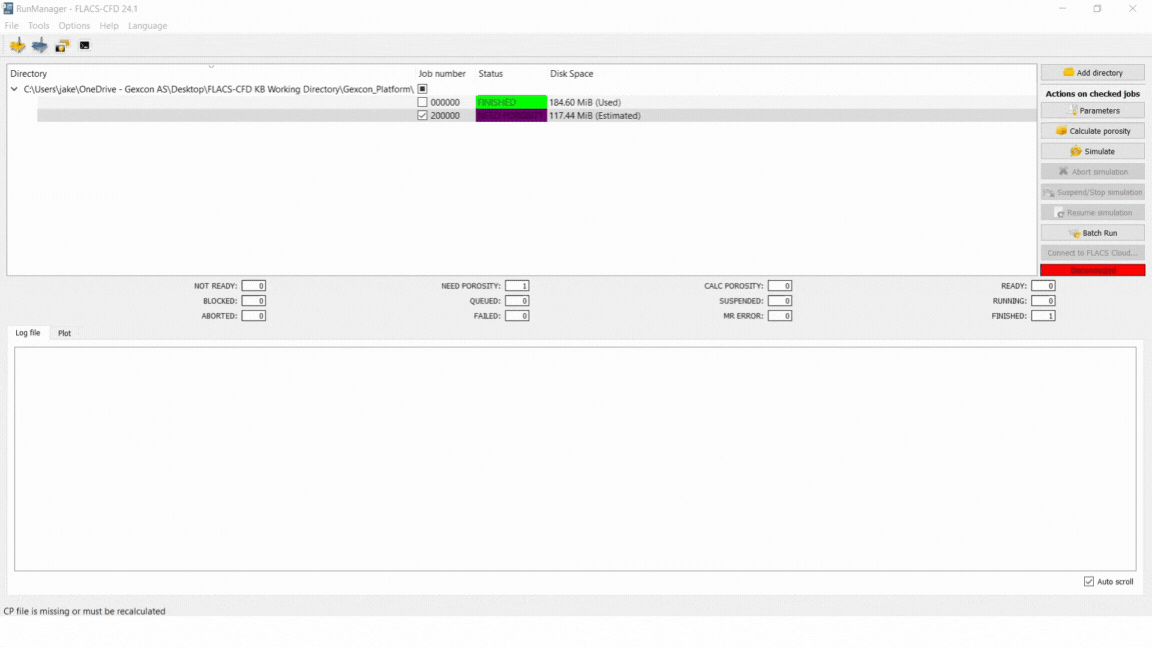This screenshot has width=1152, height=648.
Task: Open the Help menu
Action: [x=109, y=26]
